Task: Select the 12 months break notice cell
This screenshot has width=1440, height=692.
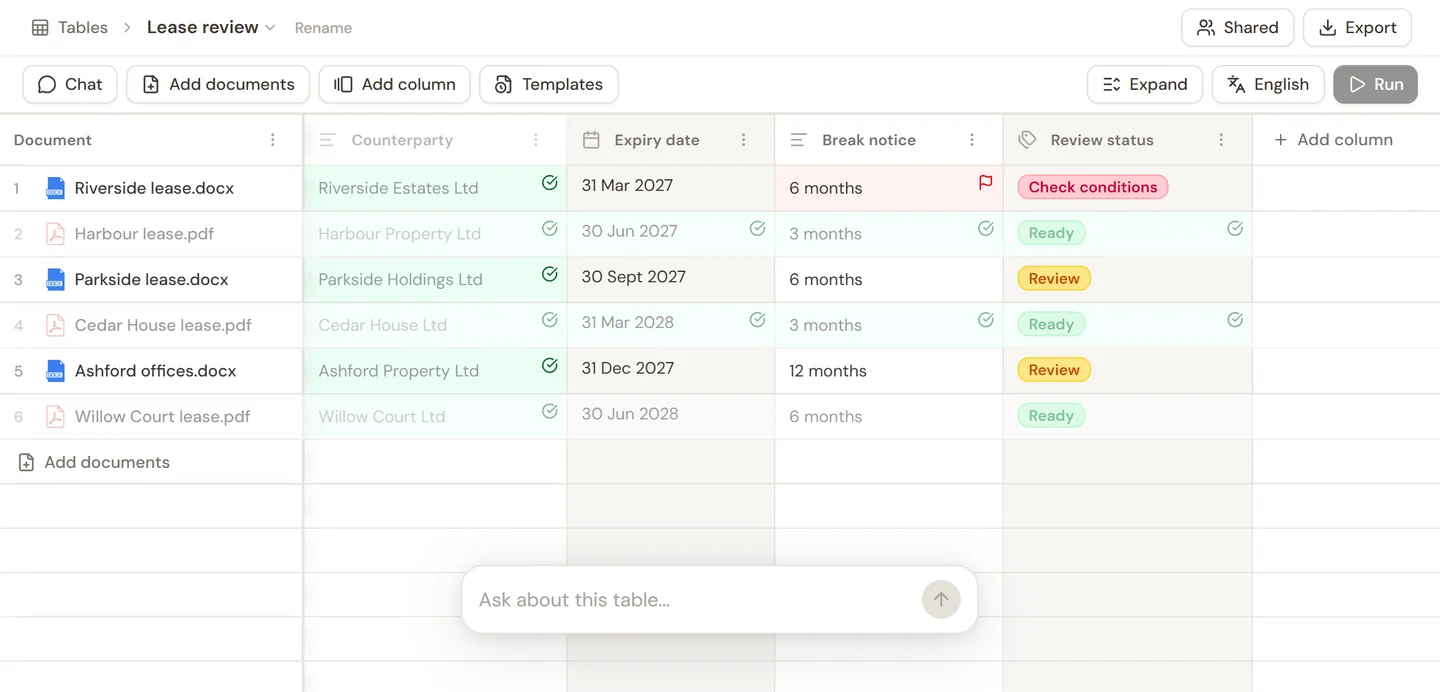Action: (x=888, y=371)
